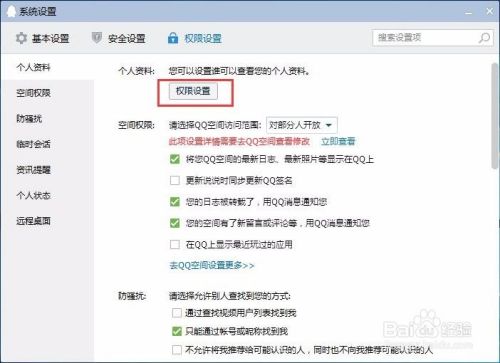Open 资讯提醒 in the sidebar
500x363 pixels.
point(33,170)
